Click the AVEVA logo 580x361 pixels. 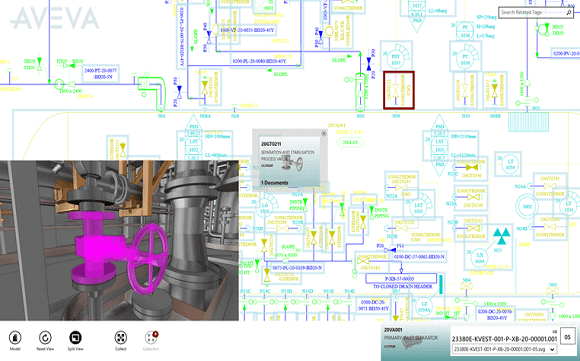coord(54,18)
